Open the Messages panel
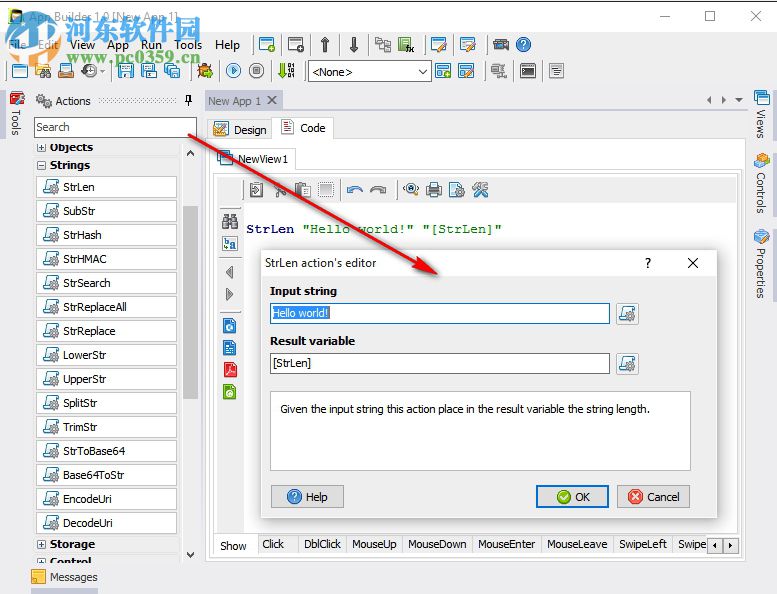The width and height of the screenshot is (777, 594). tap(64, 577)
